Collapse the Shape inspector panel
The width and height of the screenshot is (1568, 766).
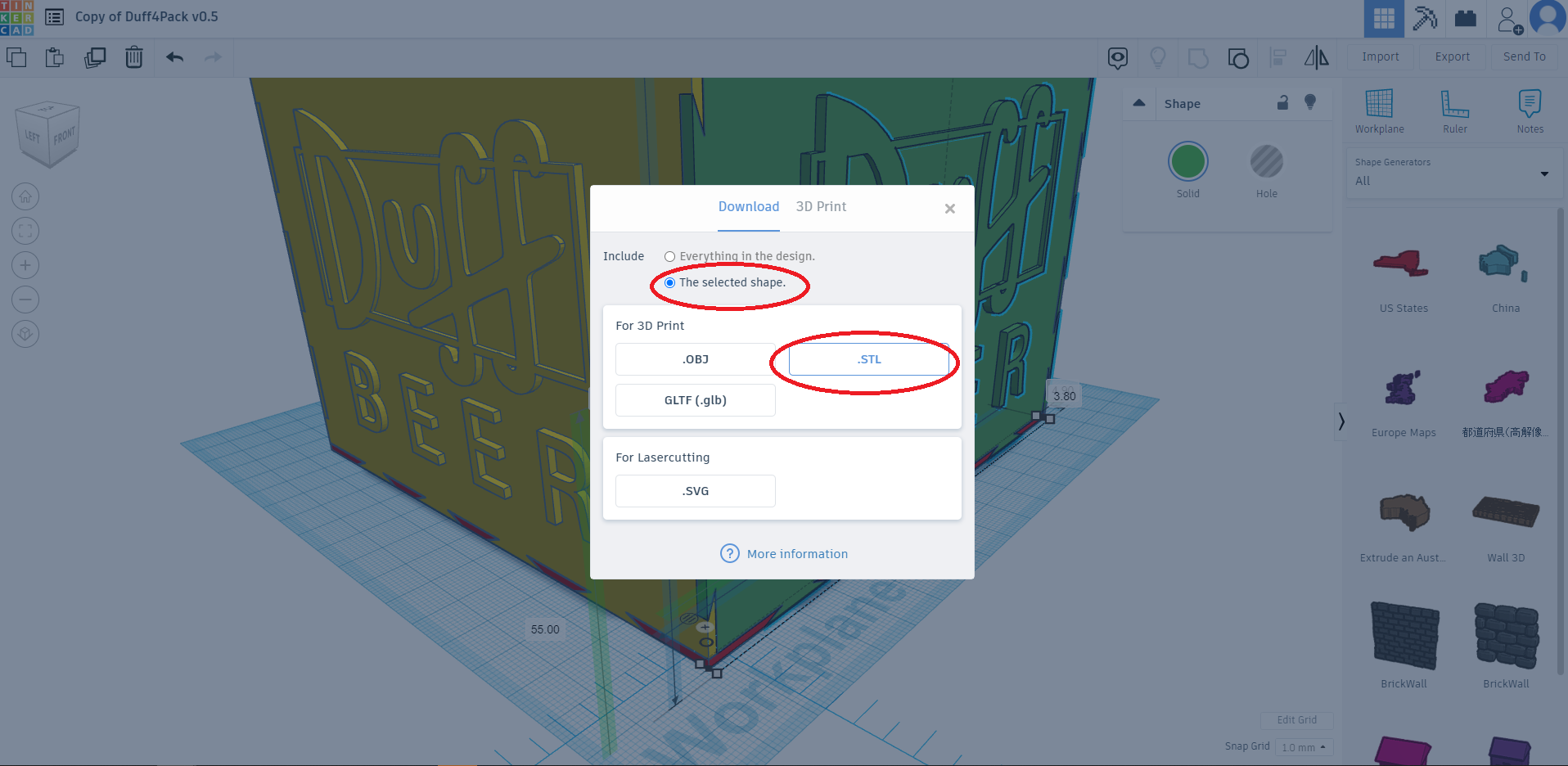[x=1138, y=103]
